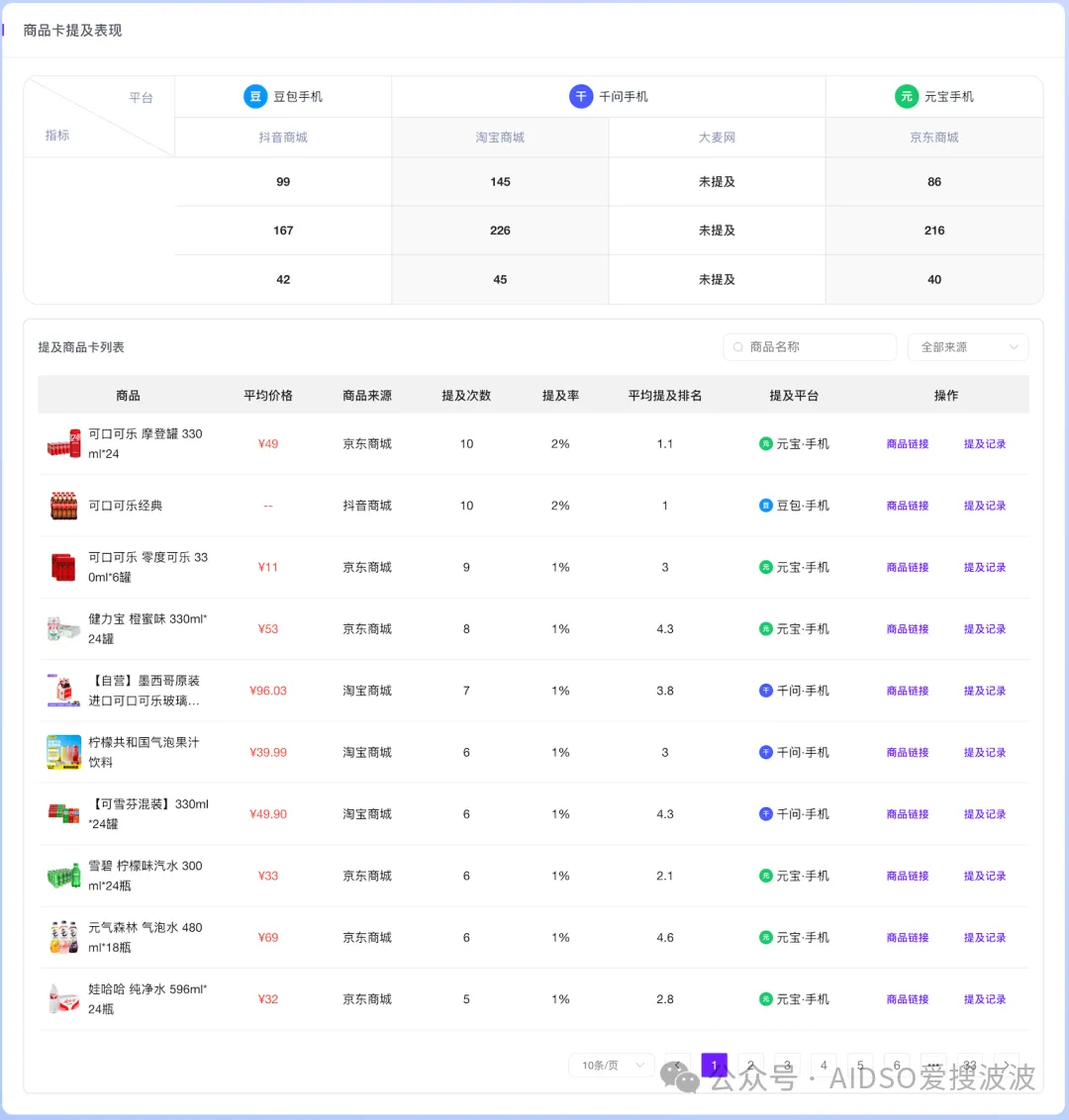Focus the 商品名称 search input
1069x1120 pixels.
click(x=810, y=347)
